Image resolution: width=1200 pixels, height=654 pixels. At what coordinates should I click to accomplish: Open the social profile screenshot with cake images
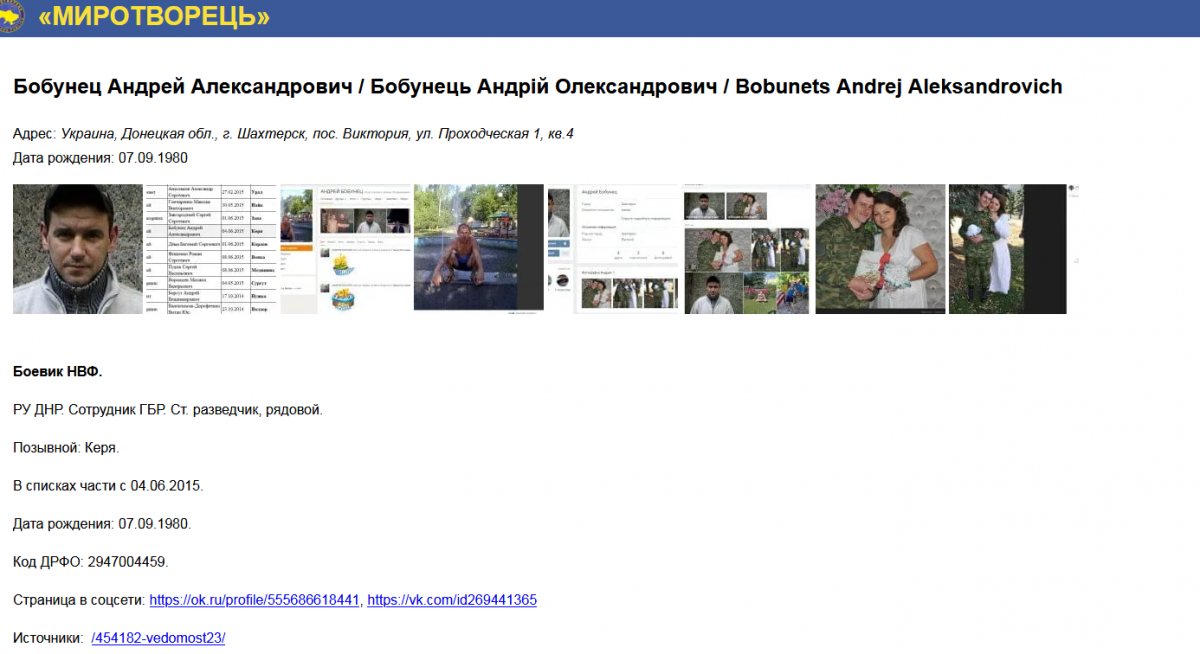click(x=345, y=249)
